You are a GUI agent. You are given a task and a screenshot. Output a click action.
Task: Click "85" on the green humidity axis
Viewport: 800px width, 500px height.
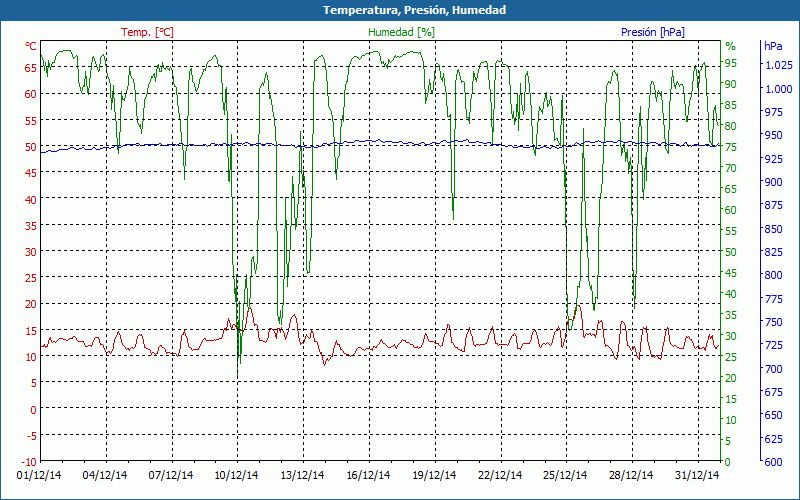[731, 106]
